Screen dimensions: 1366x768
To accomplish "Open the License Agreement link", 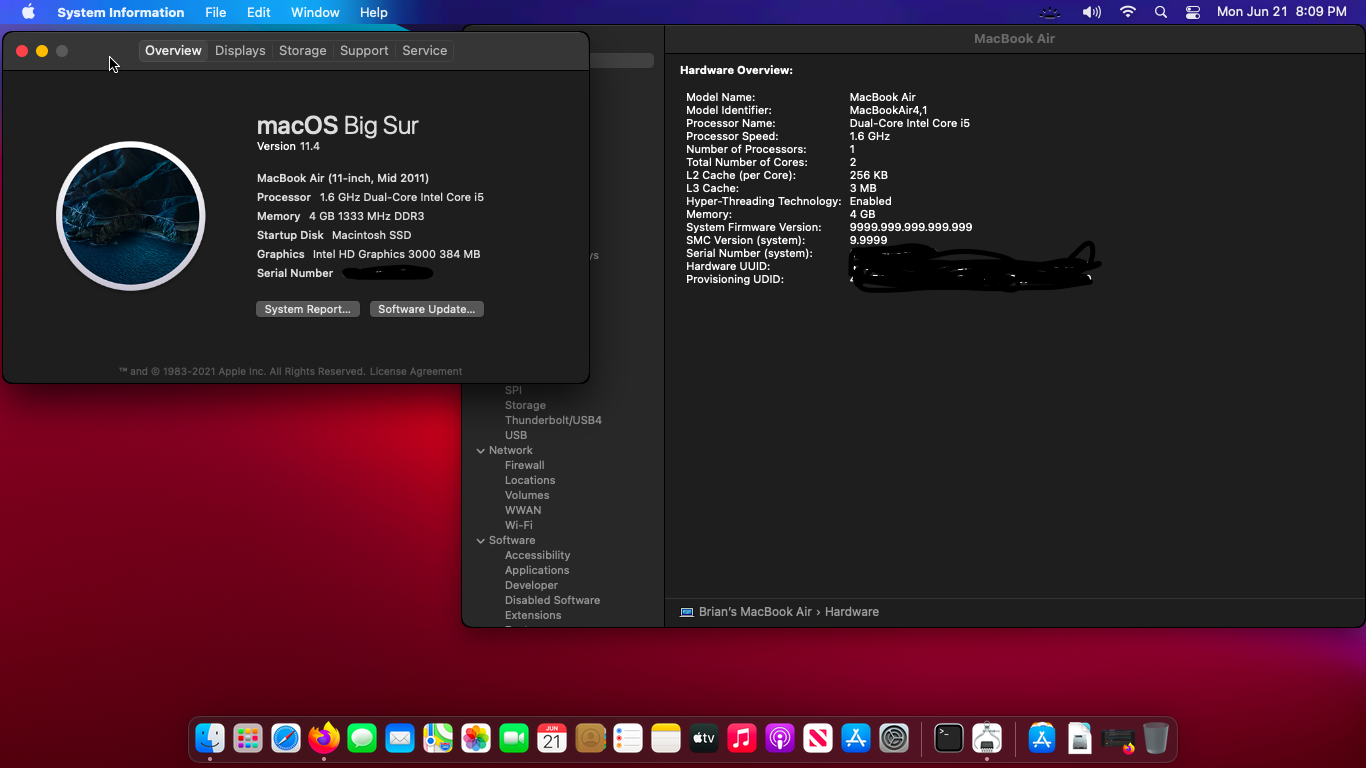I will pos(416,371).
